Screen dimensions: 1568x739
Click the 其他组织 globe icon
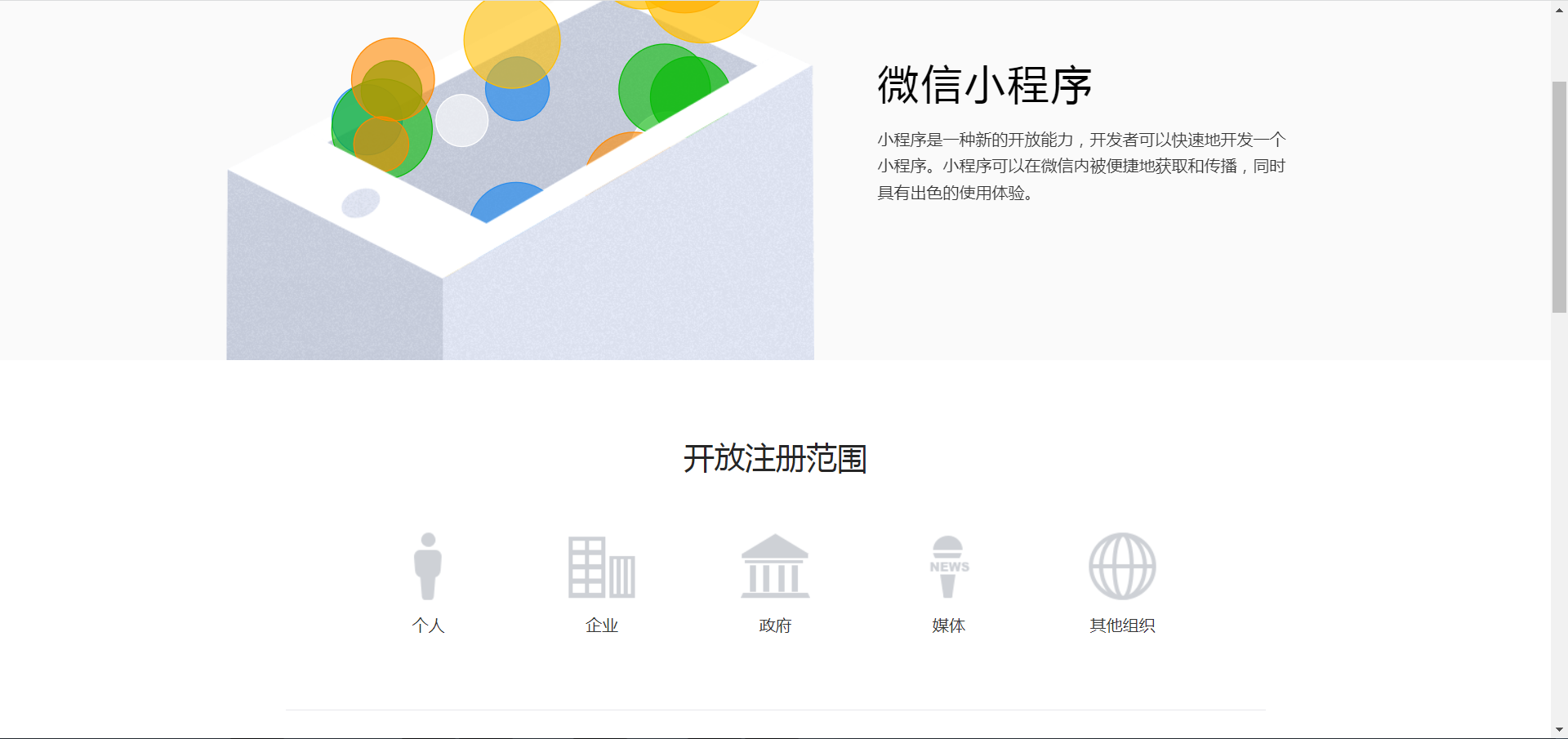point(1122,566)
